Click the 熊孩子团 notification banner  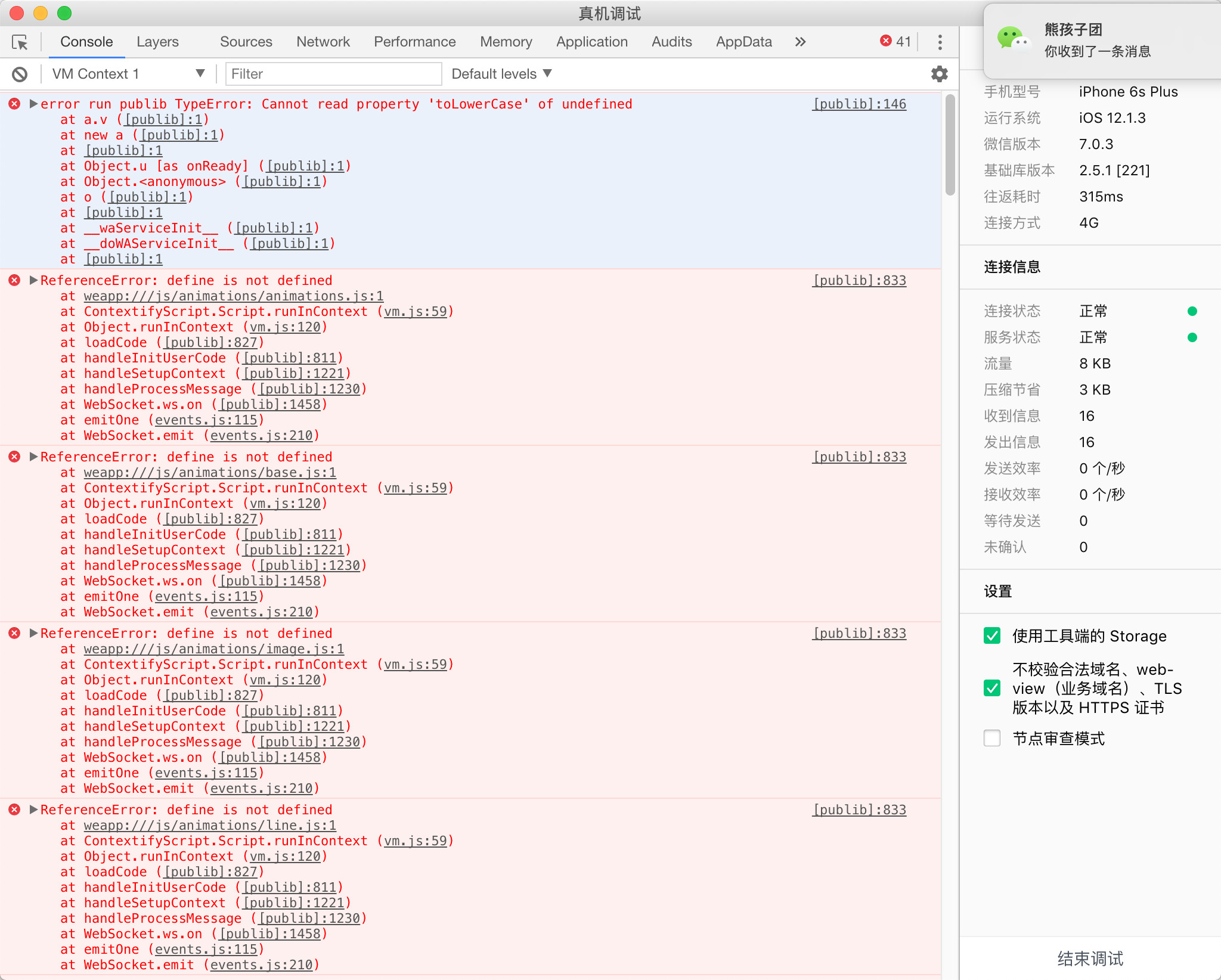1102,41
